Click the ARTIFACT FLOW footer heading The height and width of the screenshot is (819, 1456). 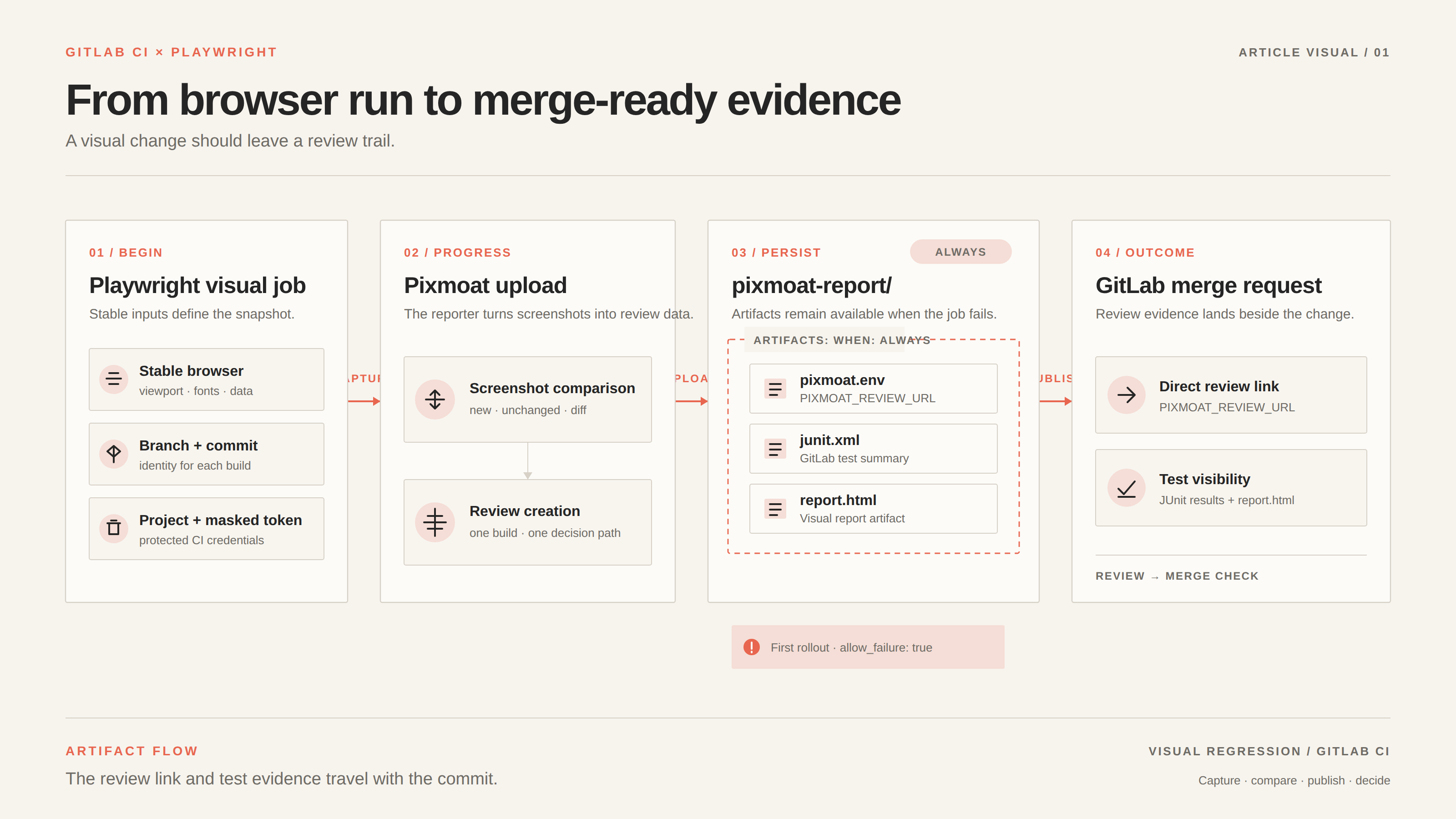click(x=131, y=751)
